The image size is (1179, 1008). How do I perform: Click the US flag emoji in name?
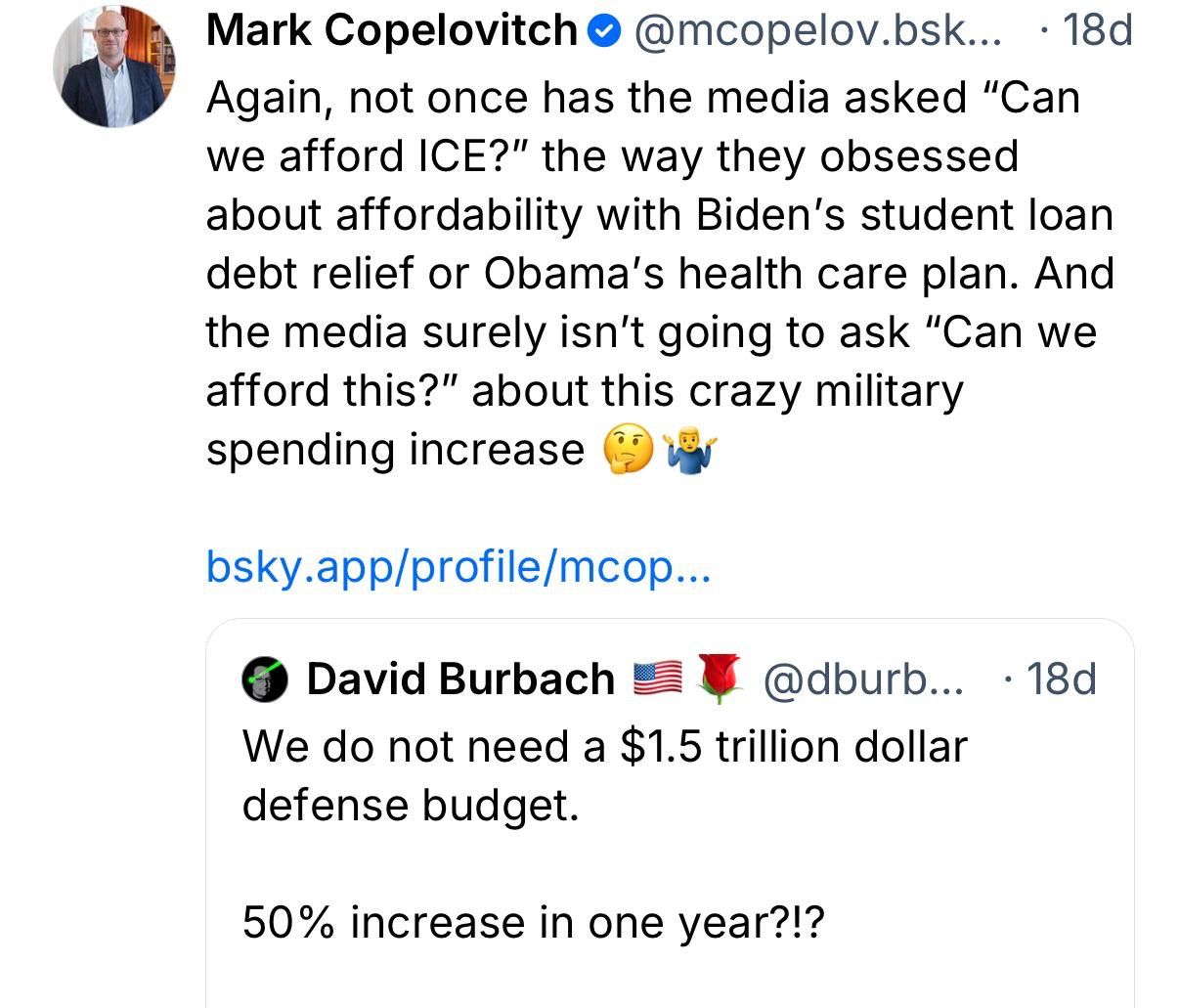tap(657, 679)
